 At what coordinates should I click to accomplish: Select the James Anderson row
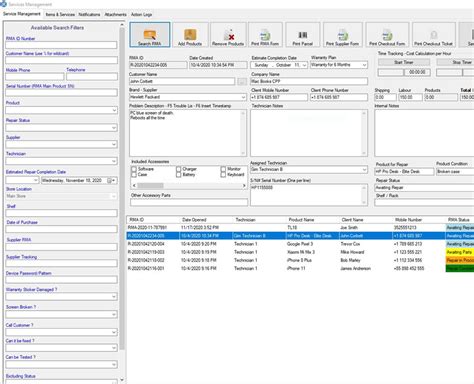300,268
